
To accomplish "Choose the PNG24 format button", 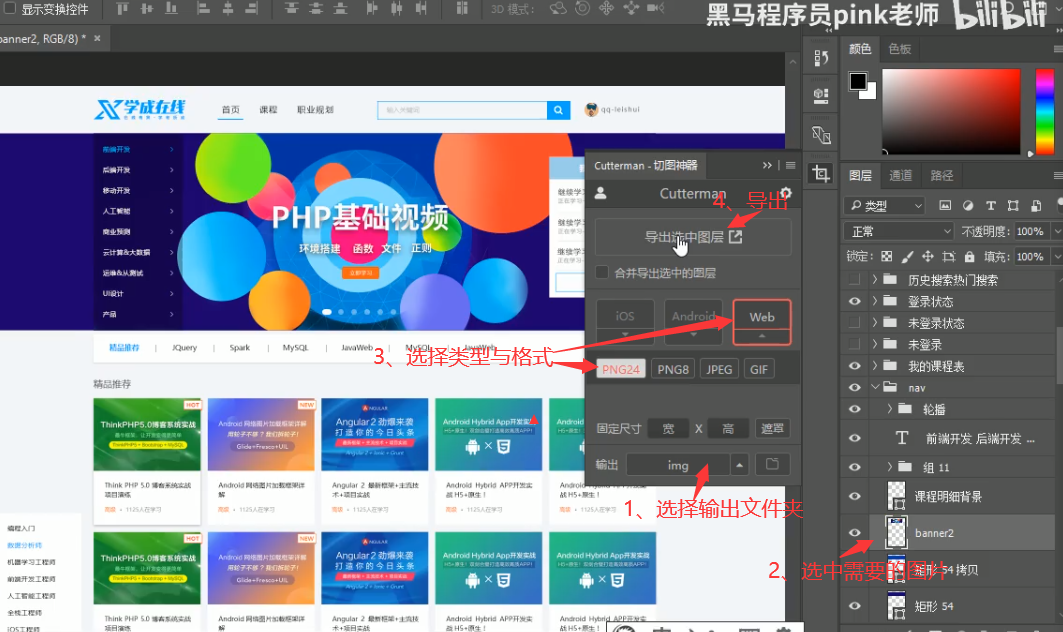I will coord(621,370).
